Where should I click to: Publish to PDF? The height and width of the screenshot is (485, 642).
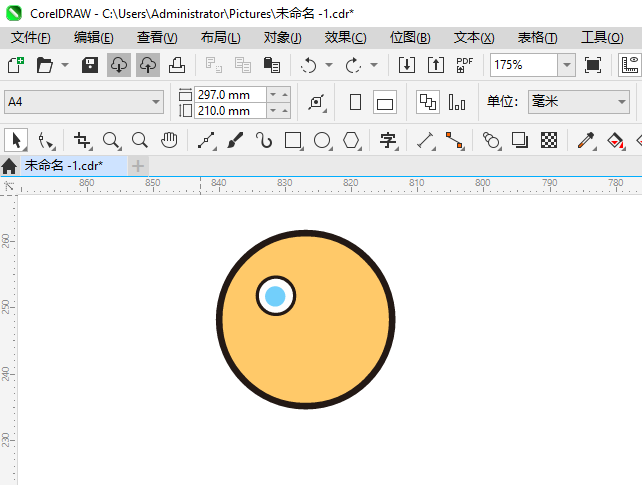(x=464, y=65)
